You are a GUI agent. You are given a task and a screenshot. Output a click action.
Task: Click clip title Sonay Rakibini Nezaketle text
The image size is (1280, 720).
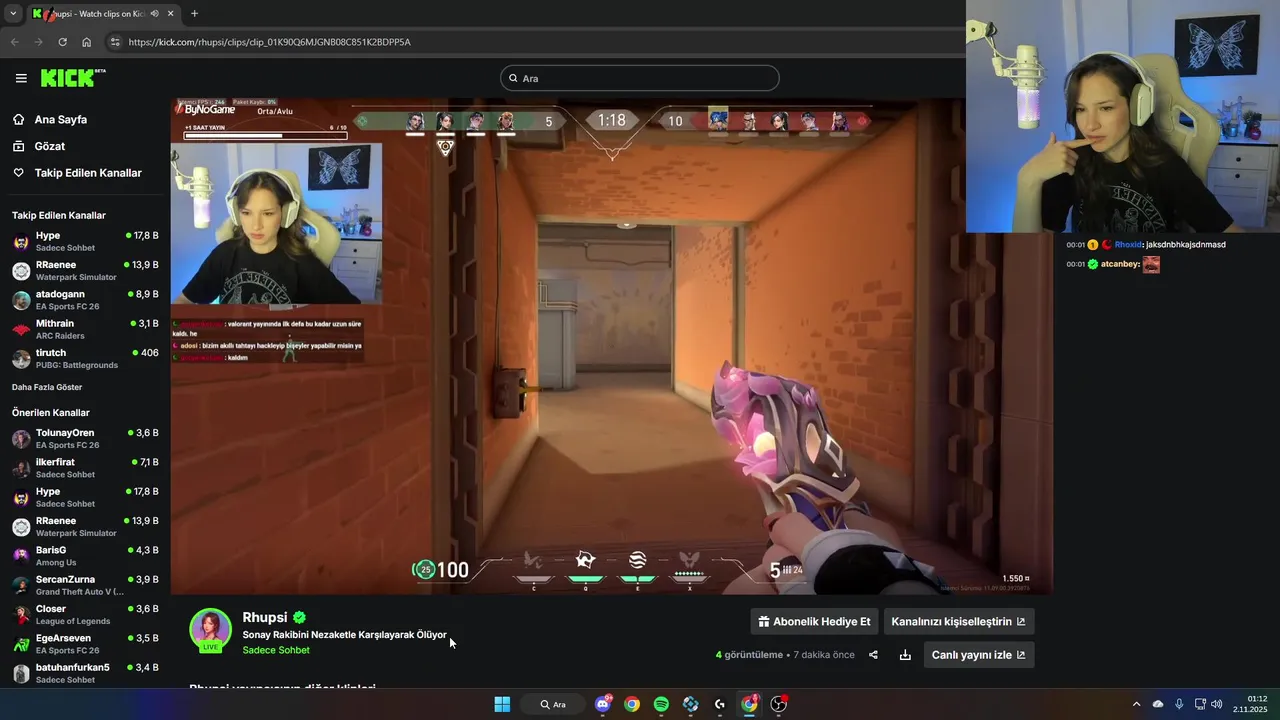[x=344, y=635]
